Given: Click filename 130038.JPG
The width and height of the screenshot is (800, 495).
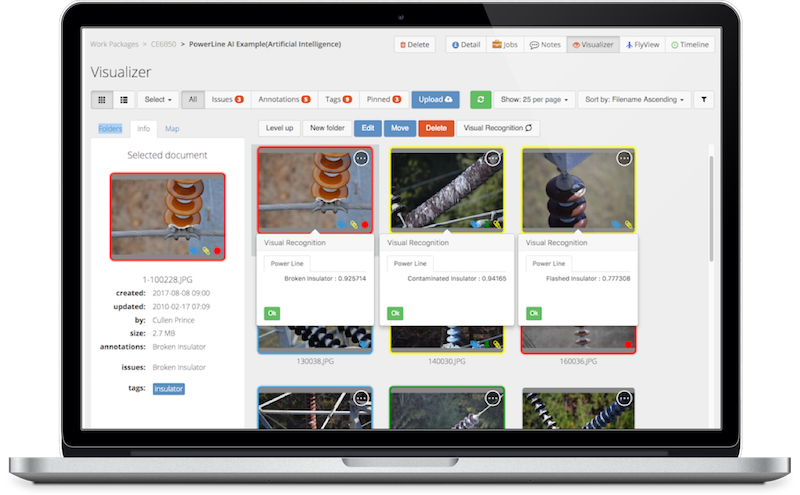Looking at the screenshot, I should pyautogui.click(x=315, y=361).
